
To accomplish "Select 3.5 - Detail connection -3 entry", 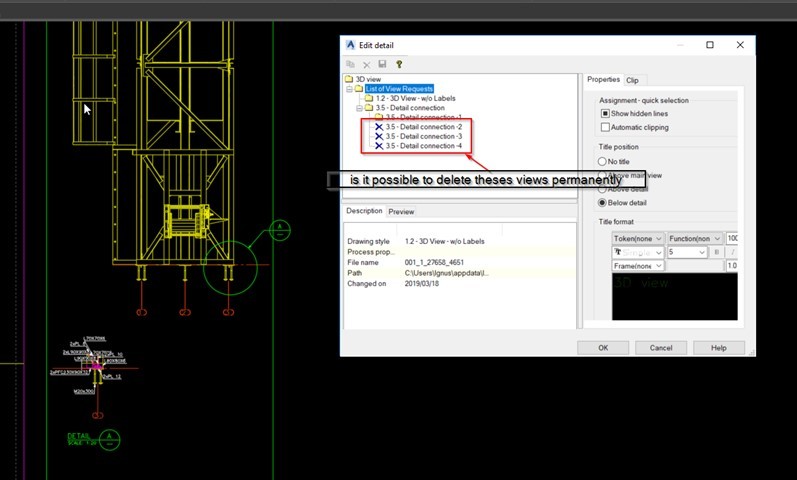I will pos(423,136).
